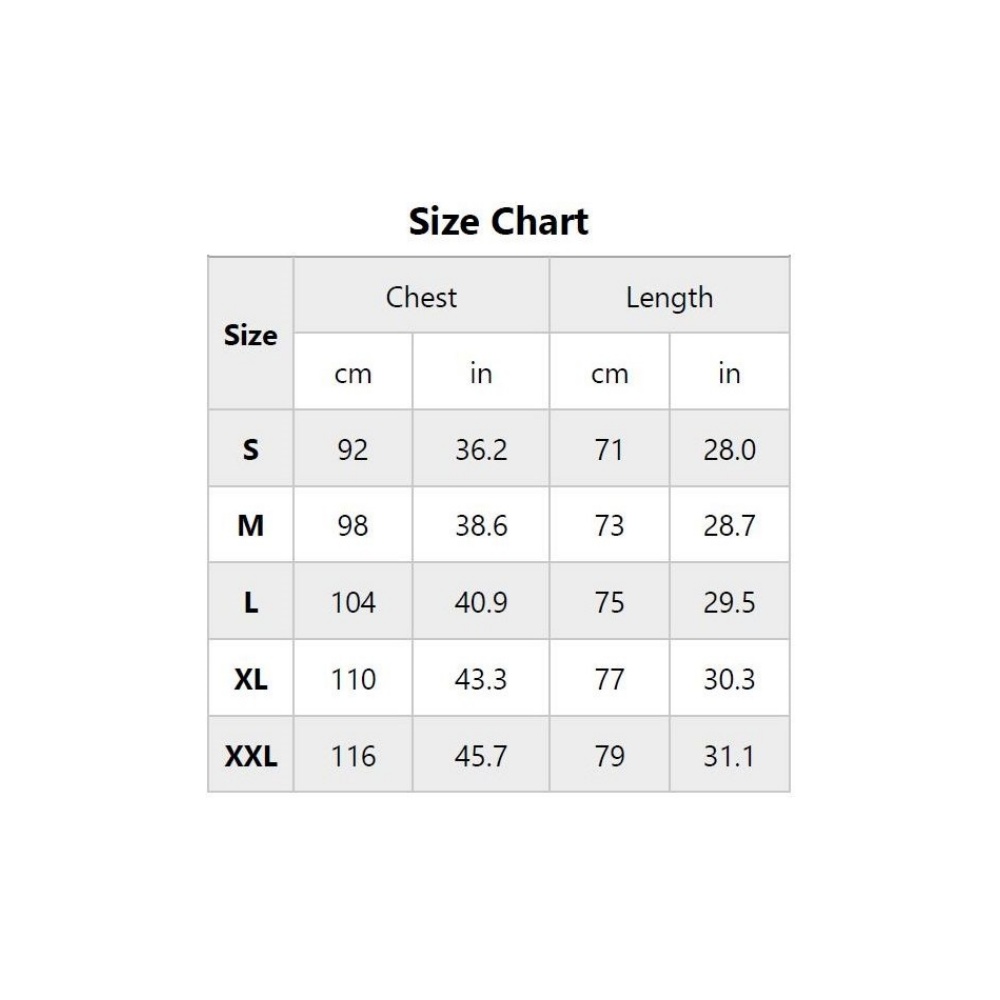Select the cm subheader under Chest
The image size is (1000, 1000).
pos(353,373)
